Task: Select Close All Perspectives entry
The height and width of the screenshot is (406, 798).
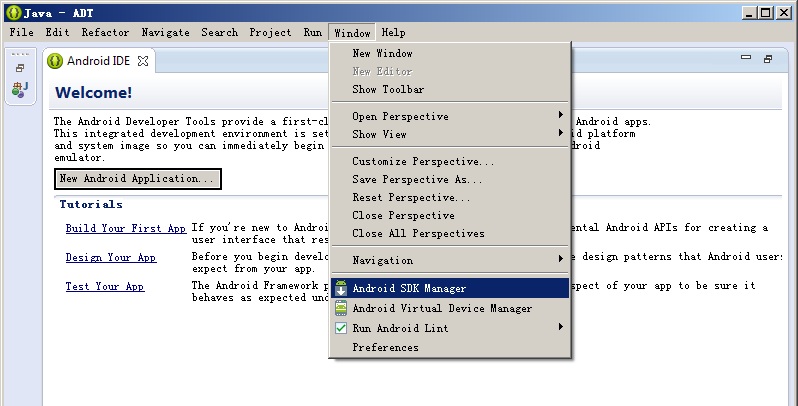Action: pyautogui.click(x=450, y=234)
